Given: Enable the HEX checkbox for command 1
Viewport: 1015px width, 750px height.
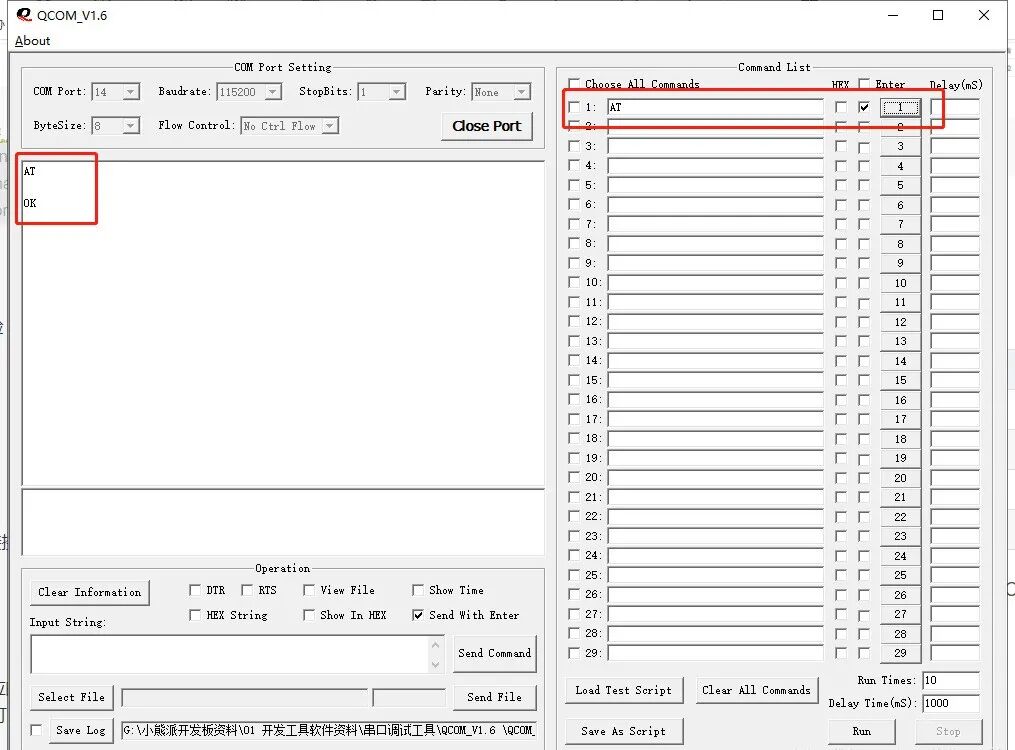Looking at the screenshot, I should [x=840, y=107].
